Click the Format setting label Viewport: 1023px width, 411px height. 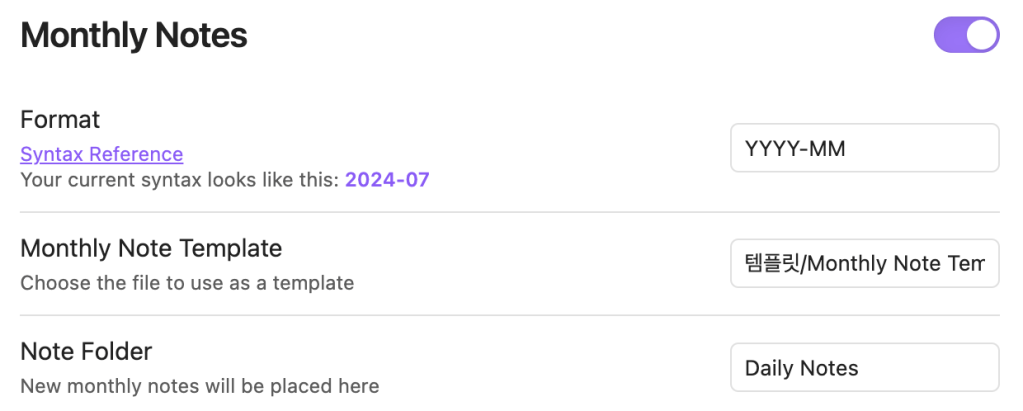[x=60, y=120]
